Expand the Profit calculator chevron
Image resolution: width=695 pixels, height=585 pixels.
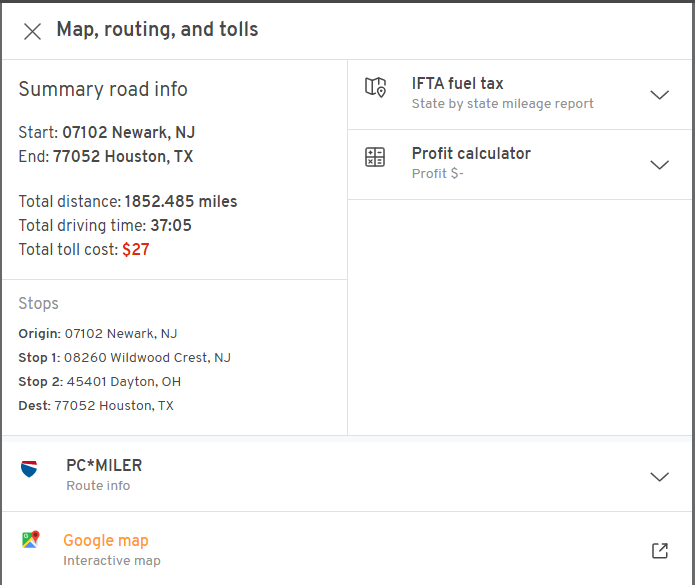(659, 165)
